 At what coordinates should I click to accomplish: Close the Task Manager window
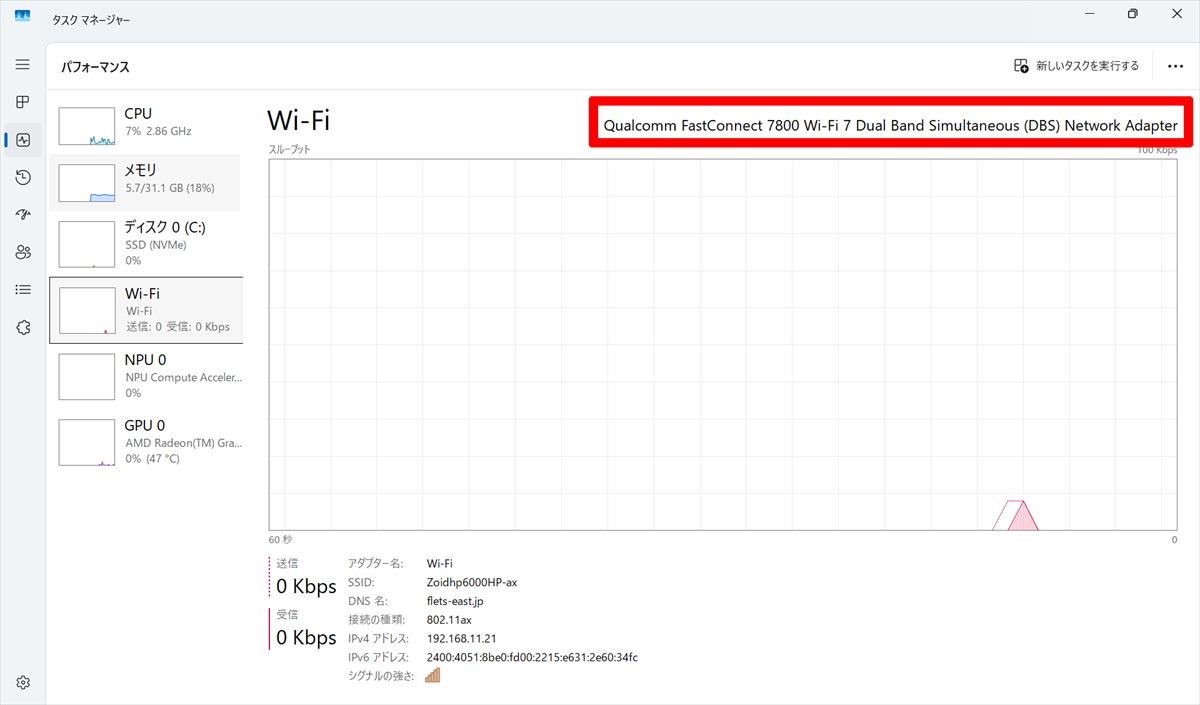point(1178,14)
